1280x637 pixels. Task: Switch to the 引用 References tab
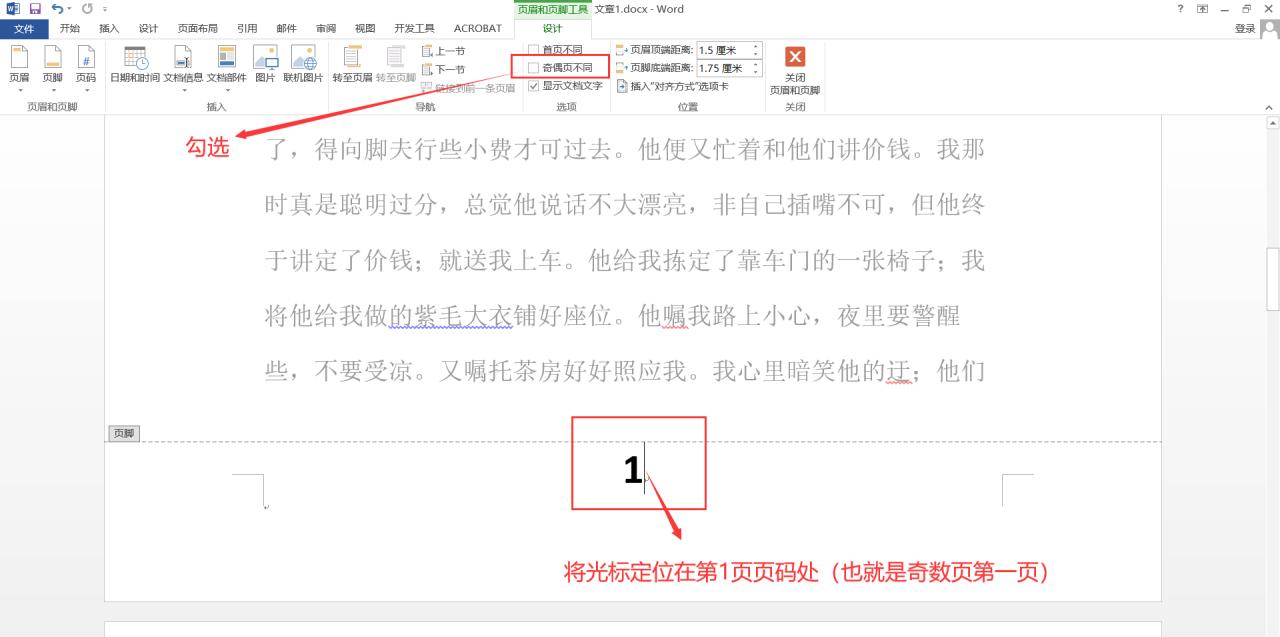tap(247, 29)
